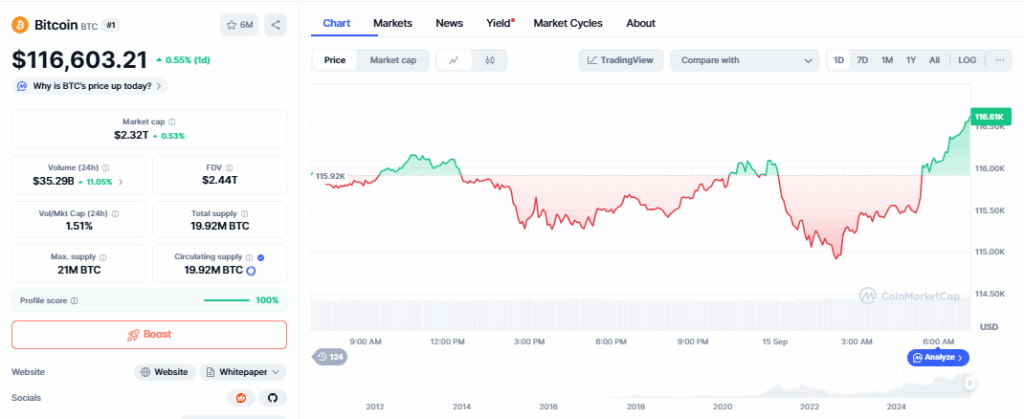Image resolution: width=1024 pixels, height=419 pixels.
Task: Click the AI icon next to BTC question
Action: click(x=22, y=86)
